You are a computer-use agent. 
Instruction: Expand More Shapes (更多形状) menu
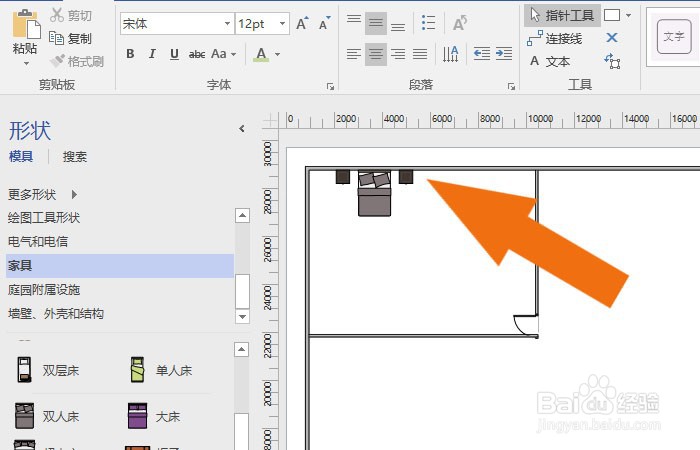point(43,194)
